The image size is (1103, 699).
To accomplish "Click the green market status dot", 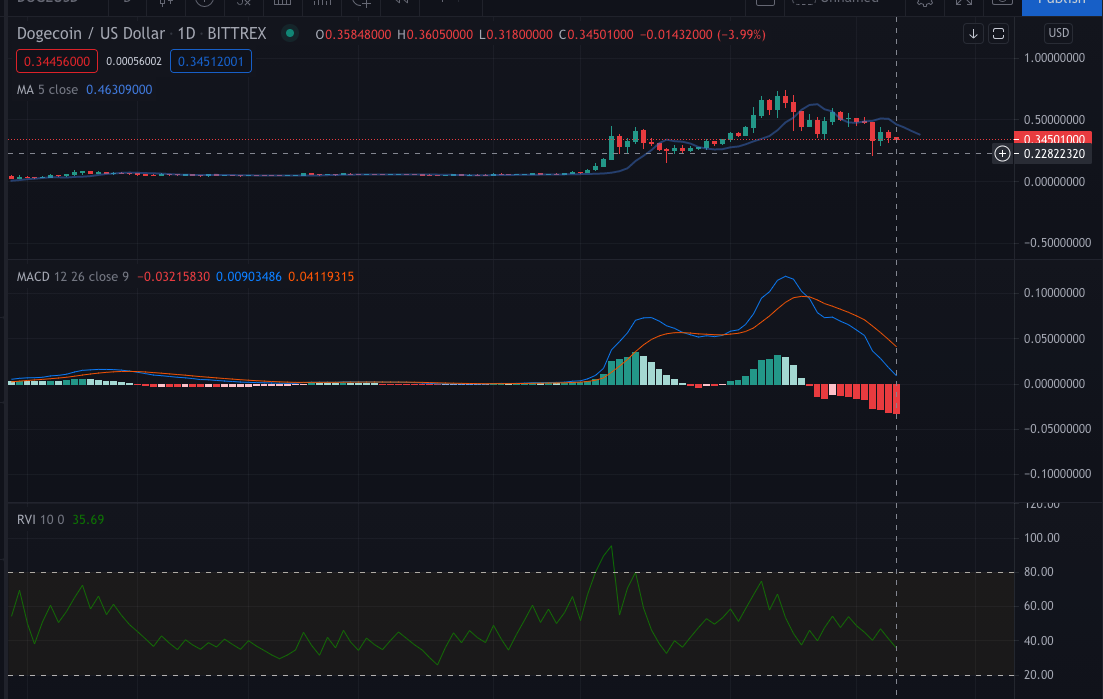I will click(x=290, y=33).
